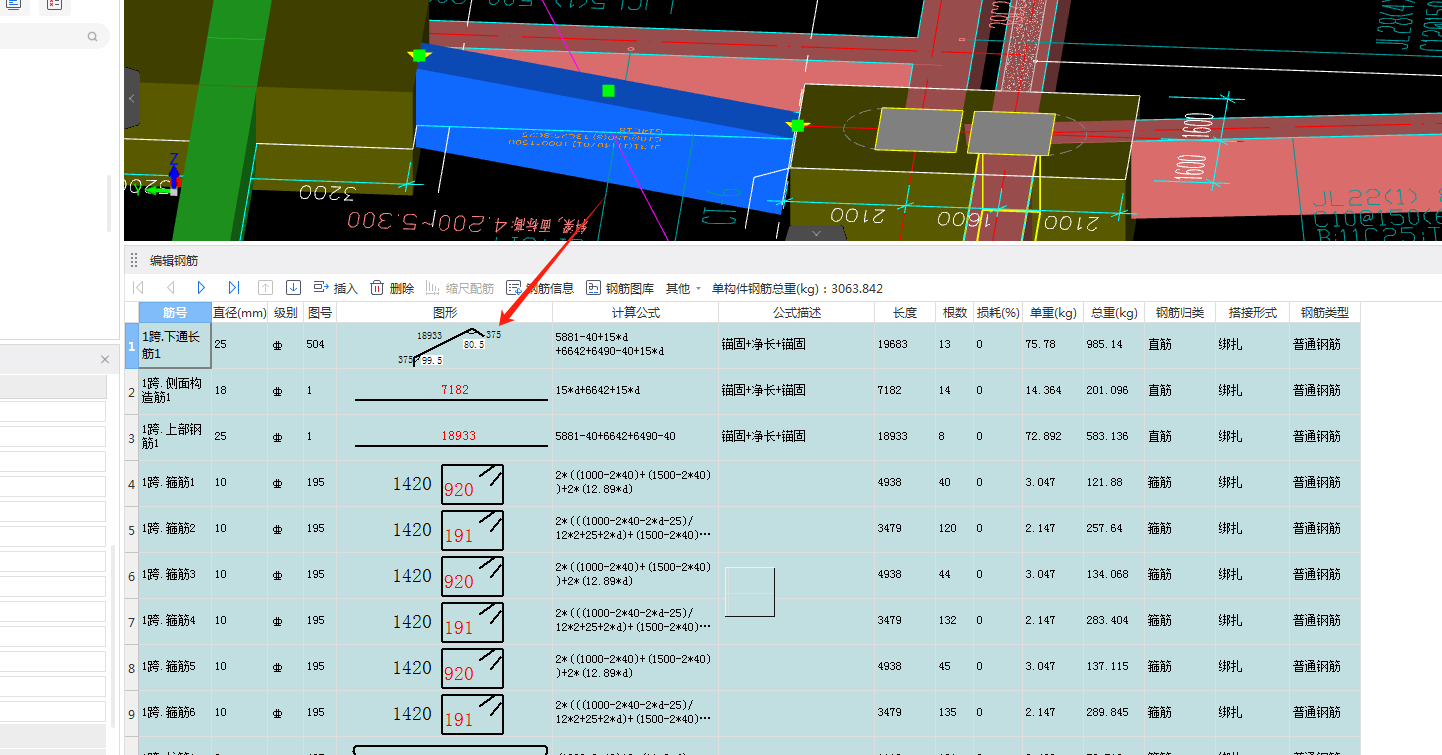This screenshot has height=755, width=1442.
Task: Select the 1跨.下通长筋1 name cell
Action: tap(175, 346)
